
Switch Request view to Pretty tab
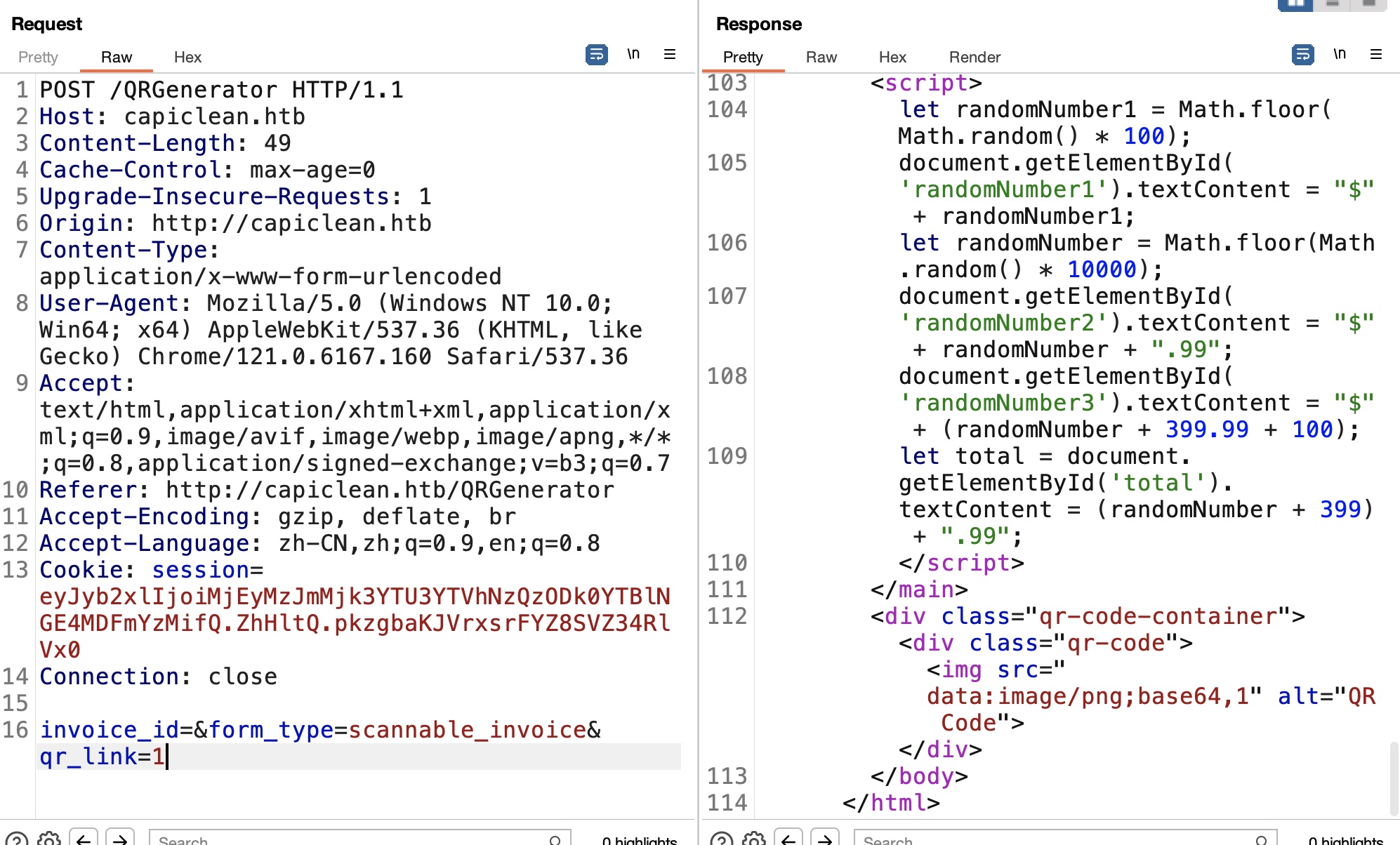pos(38,57)
